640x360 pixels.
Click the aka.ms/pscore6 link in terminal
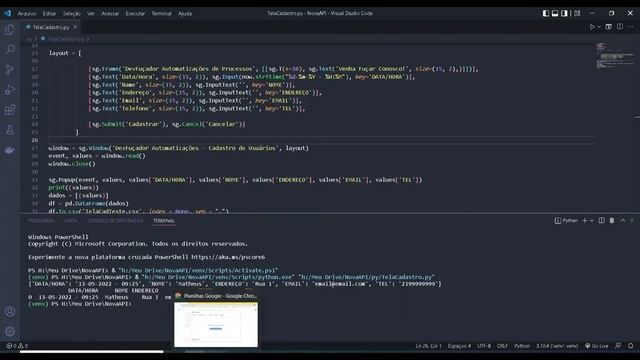228,257
